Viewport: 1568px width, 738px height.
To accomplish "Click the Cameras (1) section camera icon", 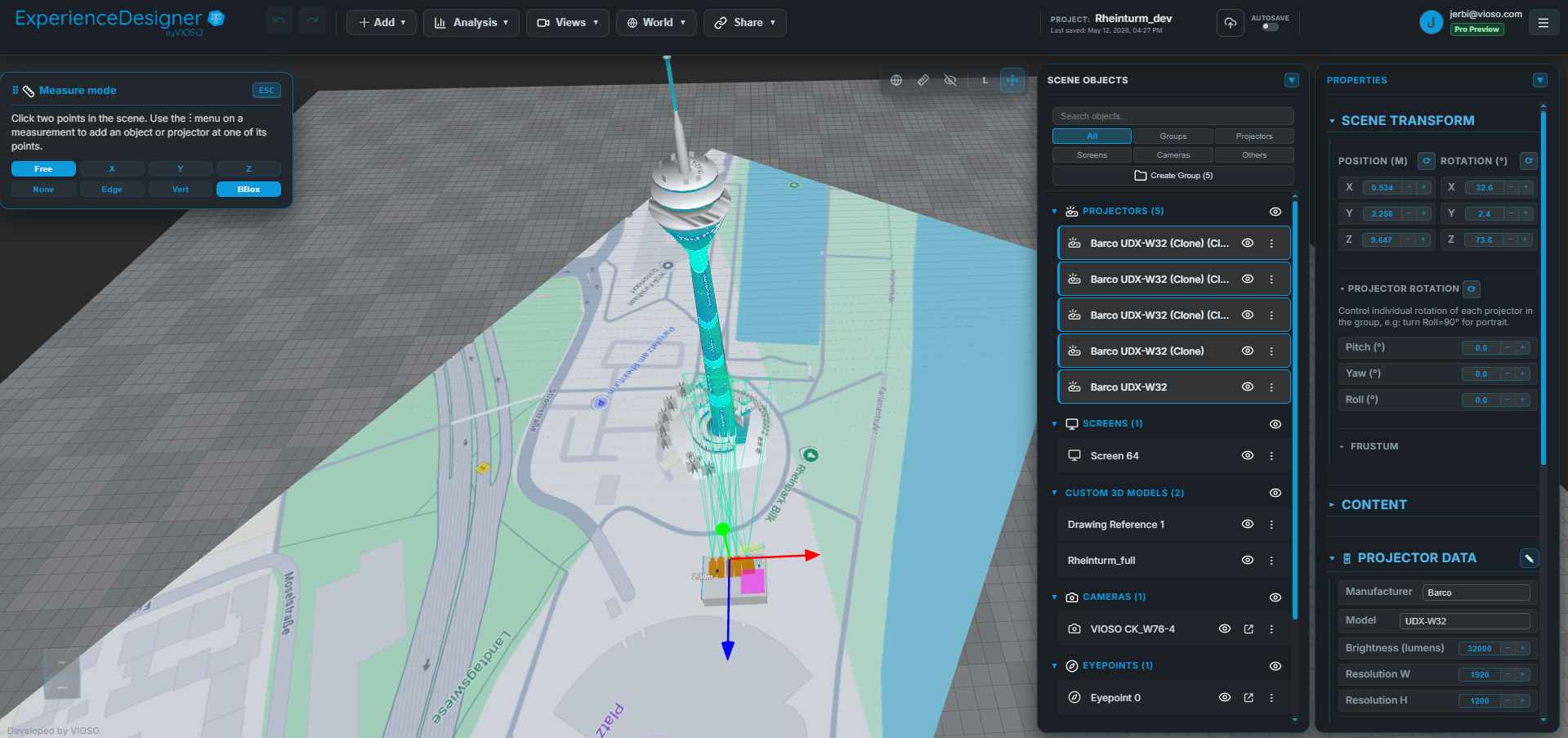I will coord(1072,597).
